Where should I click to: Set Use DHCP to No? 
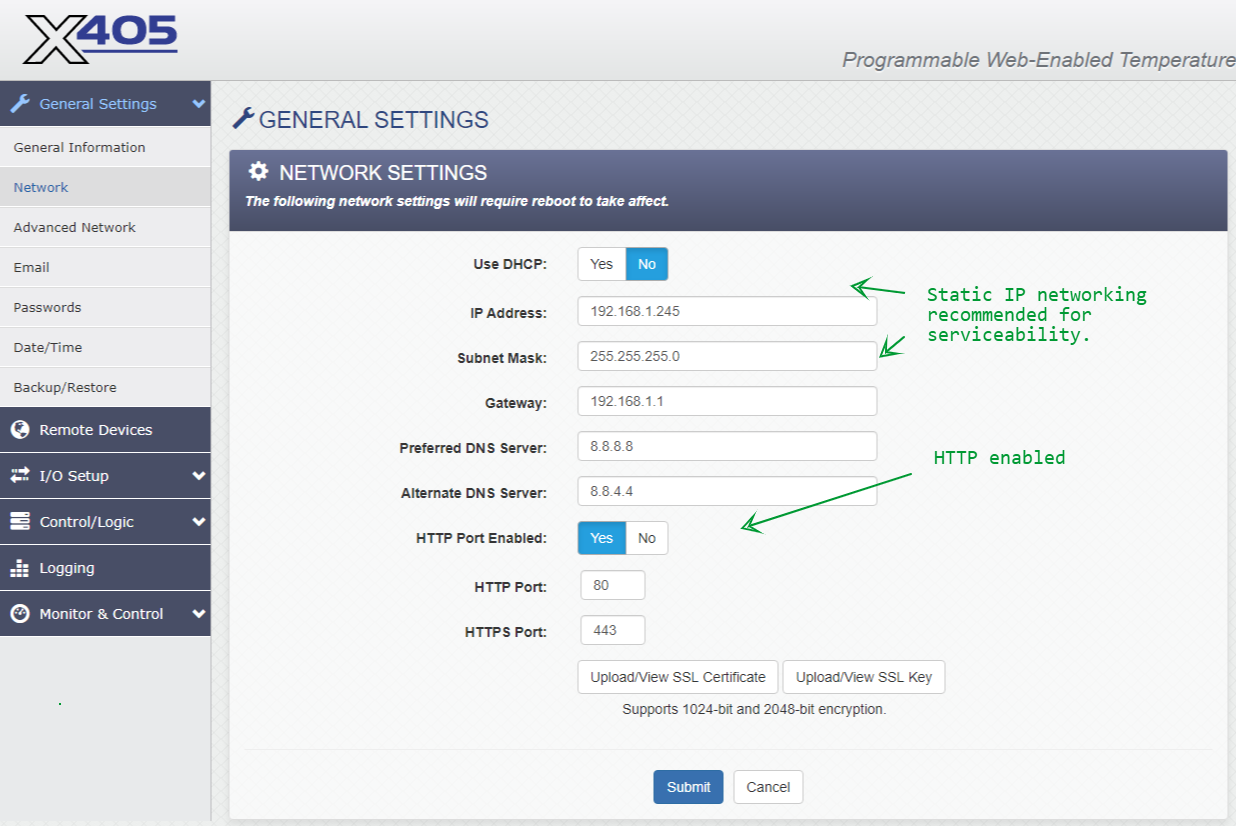[x=647, y=264]
